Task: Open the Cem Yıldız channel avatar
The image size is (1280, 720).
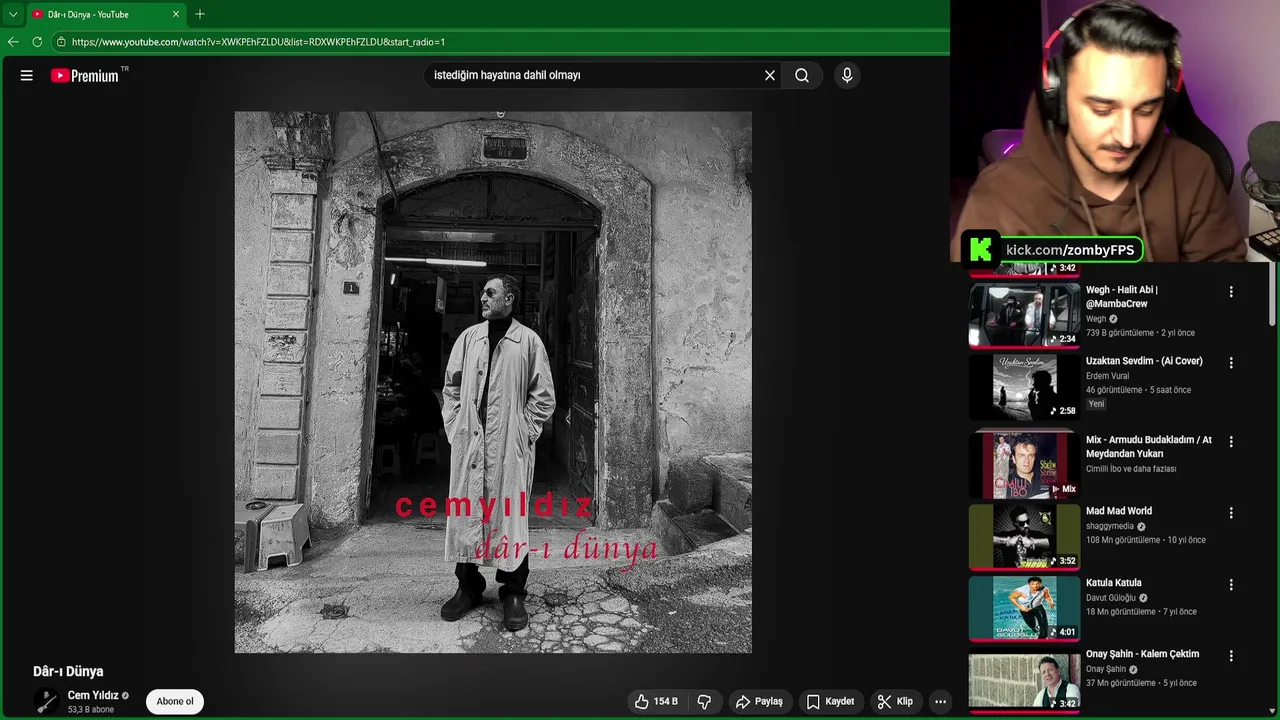Action: click(x=46, y=702)
